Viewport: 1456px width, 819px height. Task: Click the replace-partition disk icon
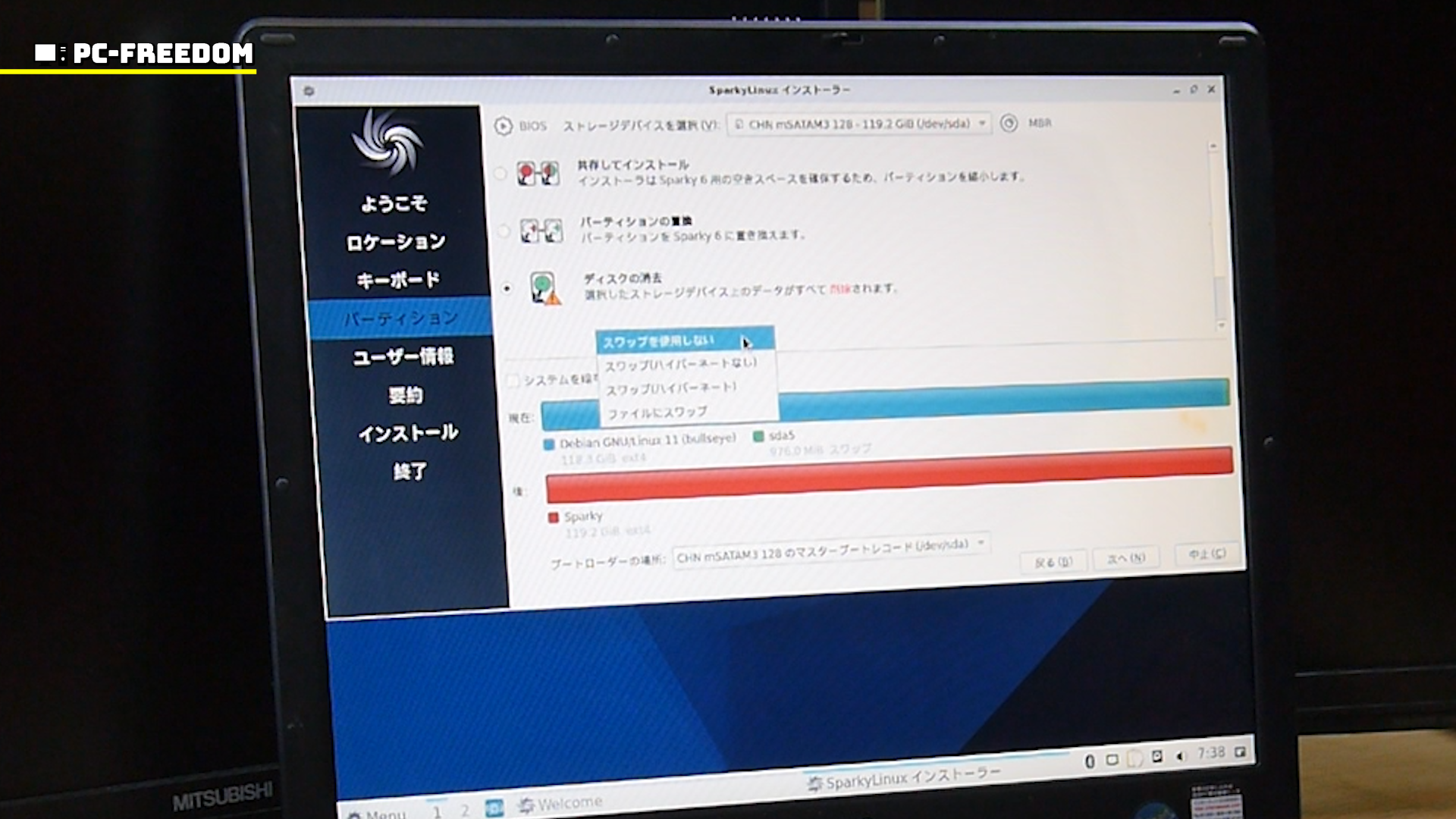(541, 231)
